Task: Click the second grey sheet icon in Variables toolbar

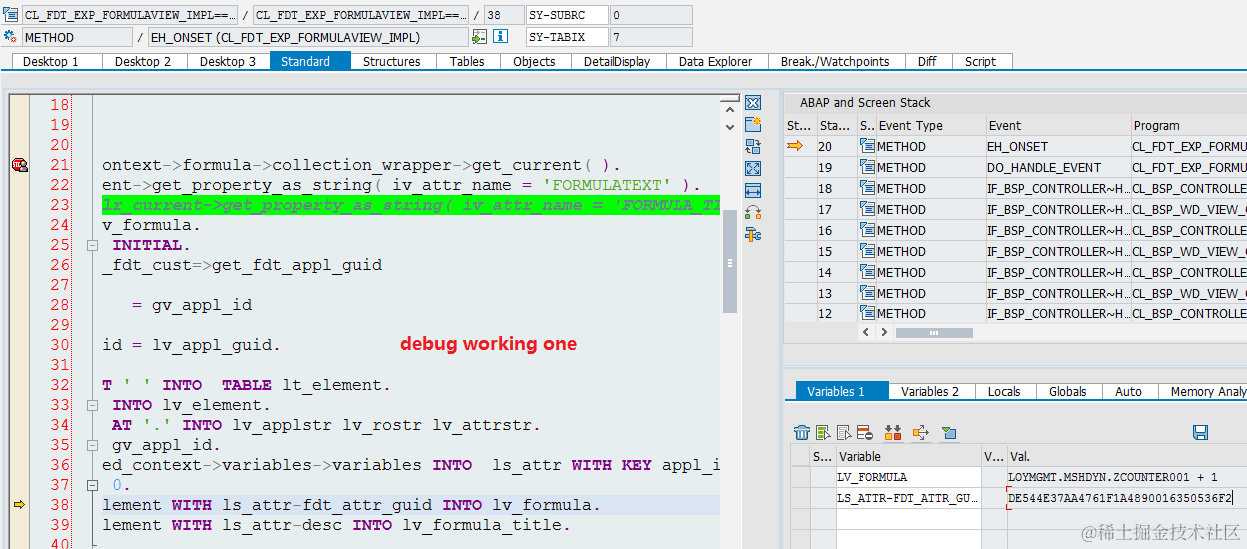Action: [x=843, y=432]
